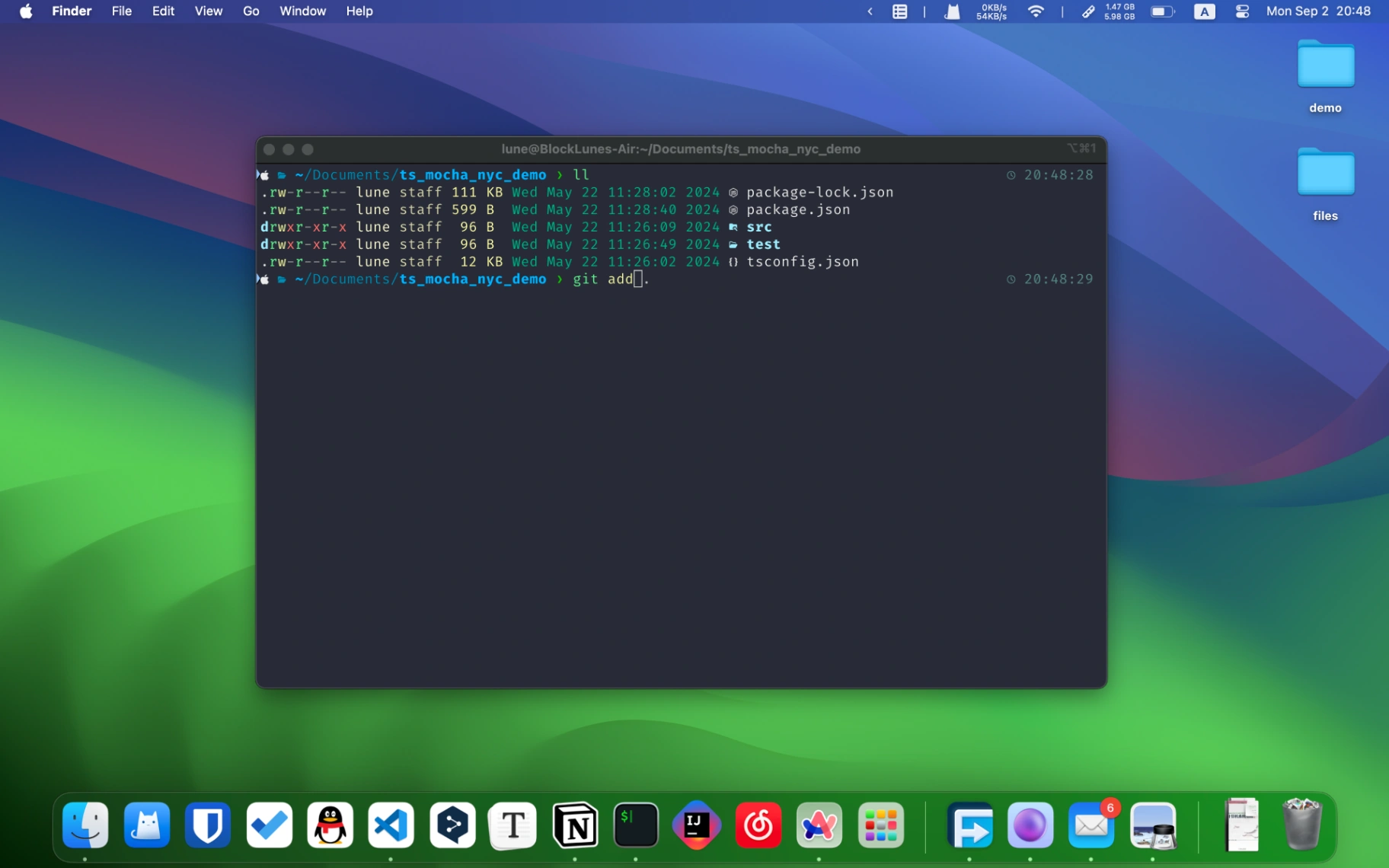Open Bitwarden shield icon in Dock
The width and height of the screenshot is (1389, 868).
(x=208, y=825)
